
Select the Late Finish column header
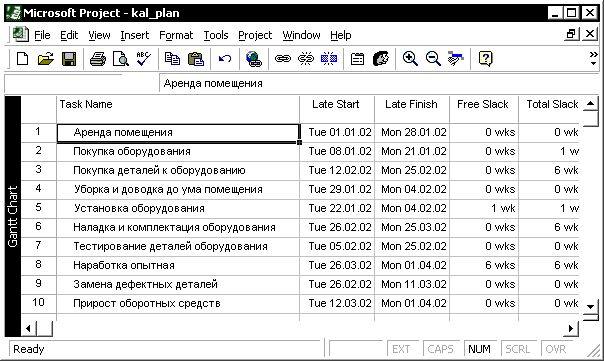(x=412, y=109)
